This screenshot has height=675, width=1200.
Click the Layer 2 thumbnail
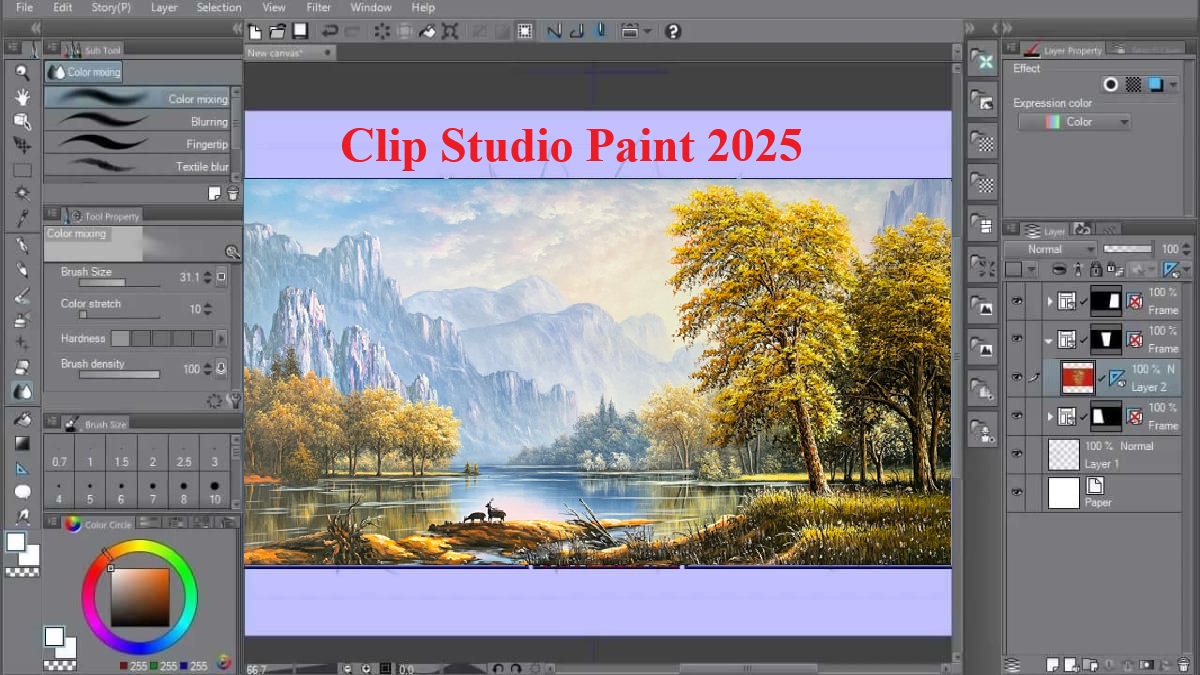click(1078, 375)
